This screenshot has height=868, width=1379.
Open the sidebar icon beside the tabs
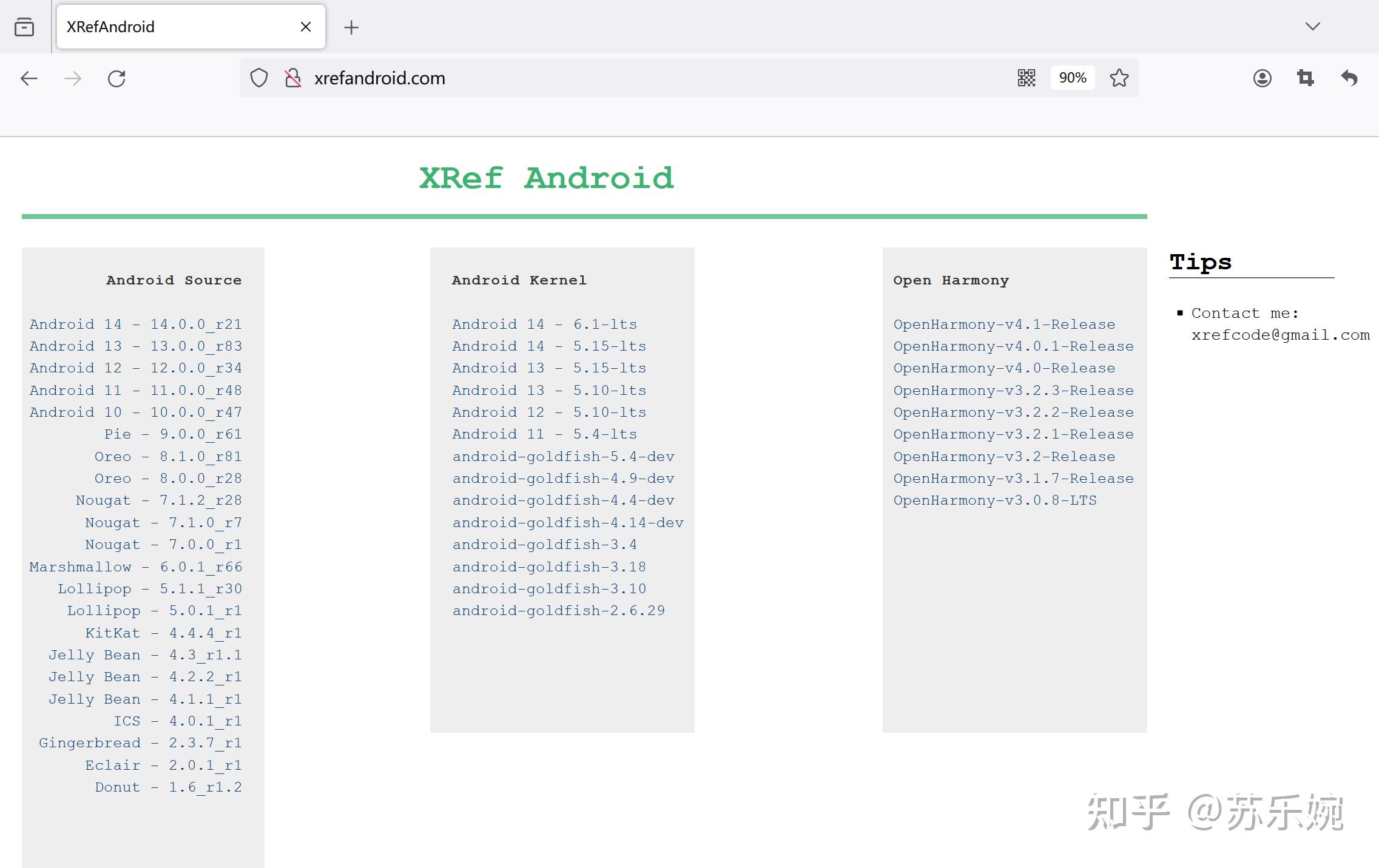pos(24,26)
